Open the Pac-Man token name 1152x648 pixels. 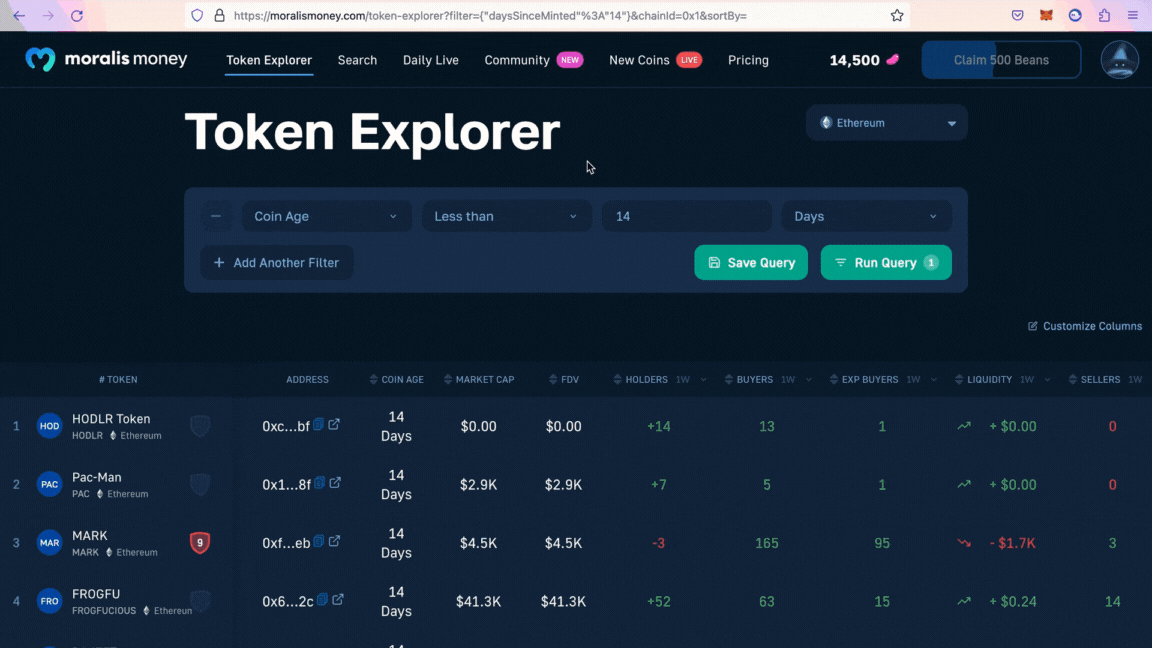pyautogui.click(x=96, y=478)
